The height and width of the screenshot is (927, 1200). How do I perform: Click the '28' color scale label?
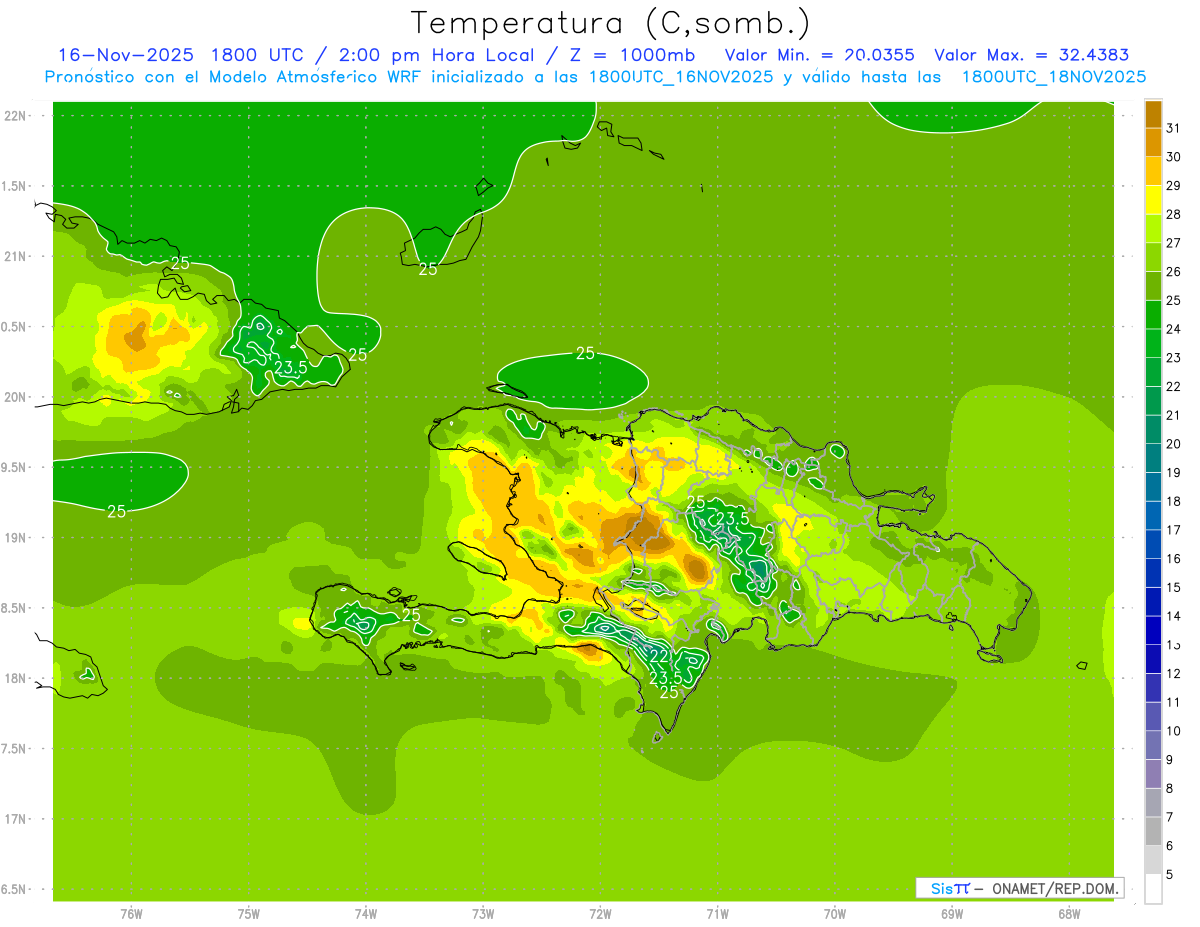pos(1173,214)
